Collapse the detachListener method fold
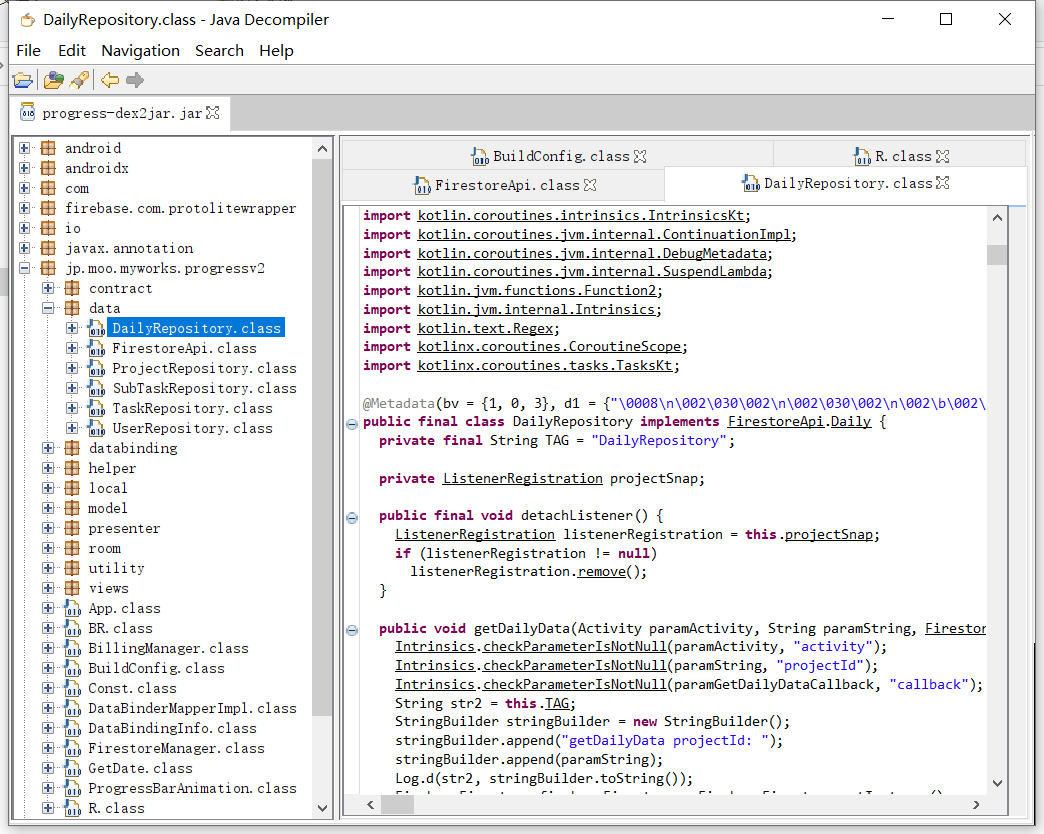Viewport: 1044px width, 834px height. click(x=352, y=517)
